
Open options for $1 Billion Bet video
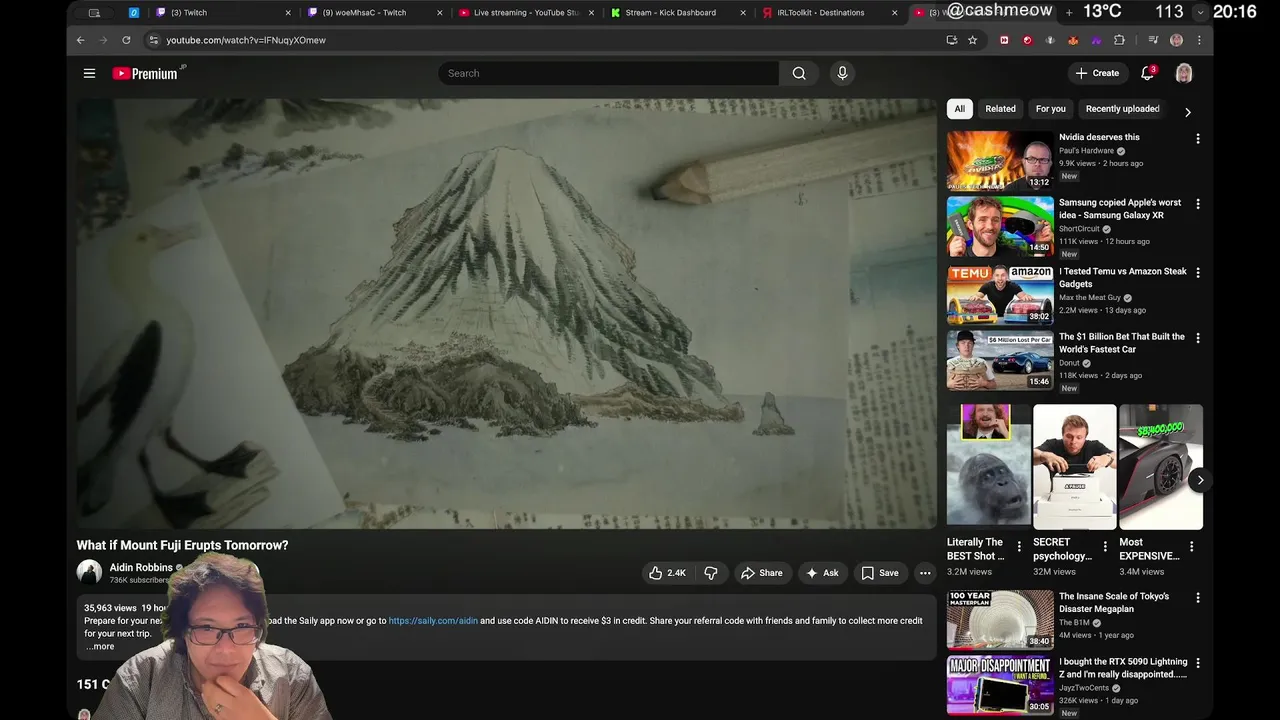pyautogui.click(x=1197, y=338)
